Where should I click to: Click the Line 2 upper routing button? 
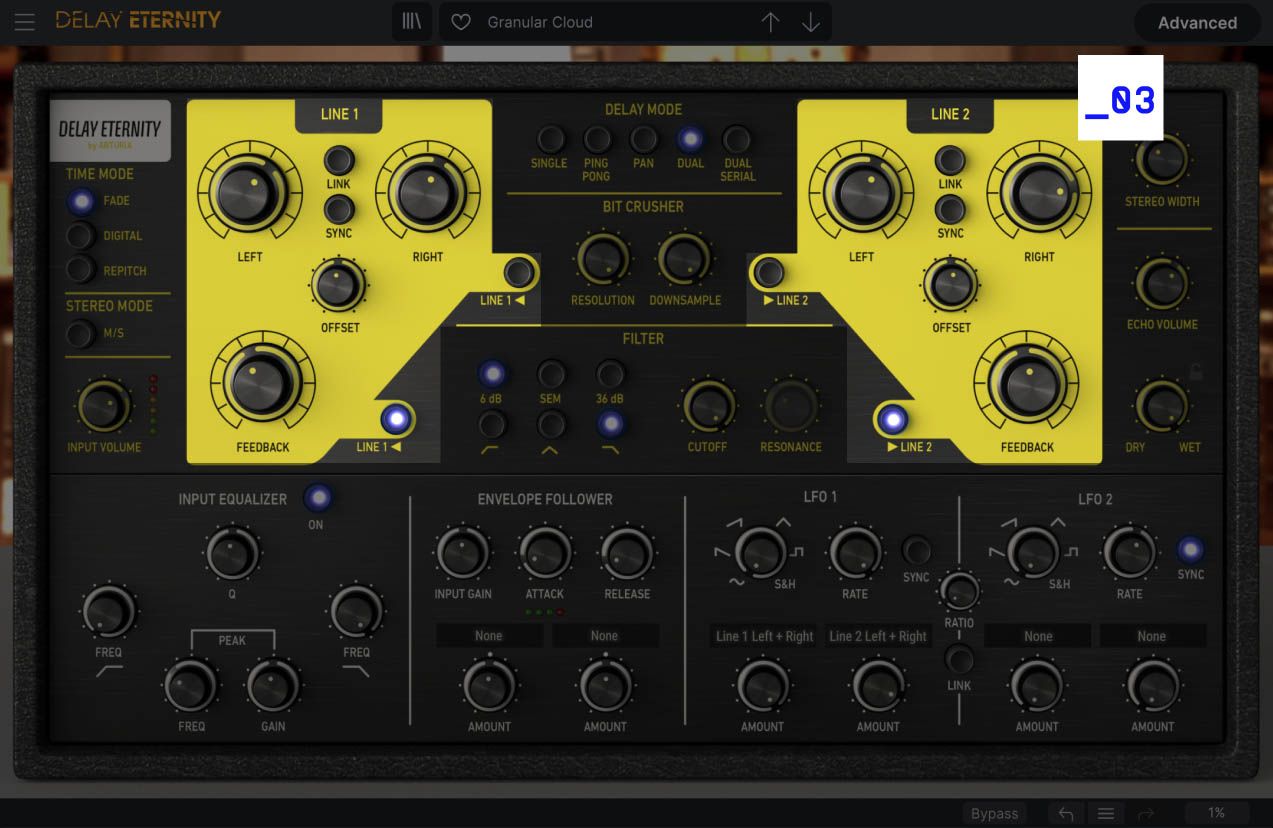pos(769,272)
